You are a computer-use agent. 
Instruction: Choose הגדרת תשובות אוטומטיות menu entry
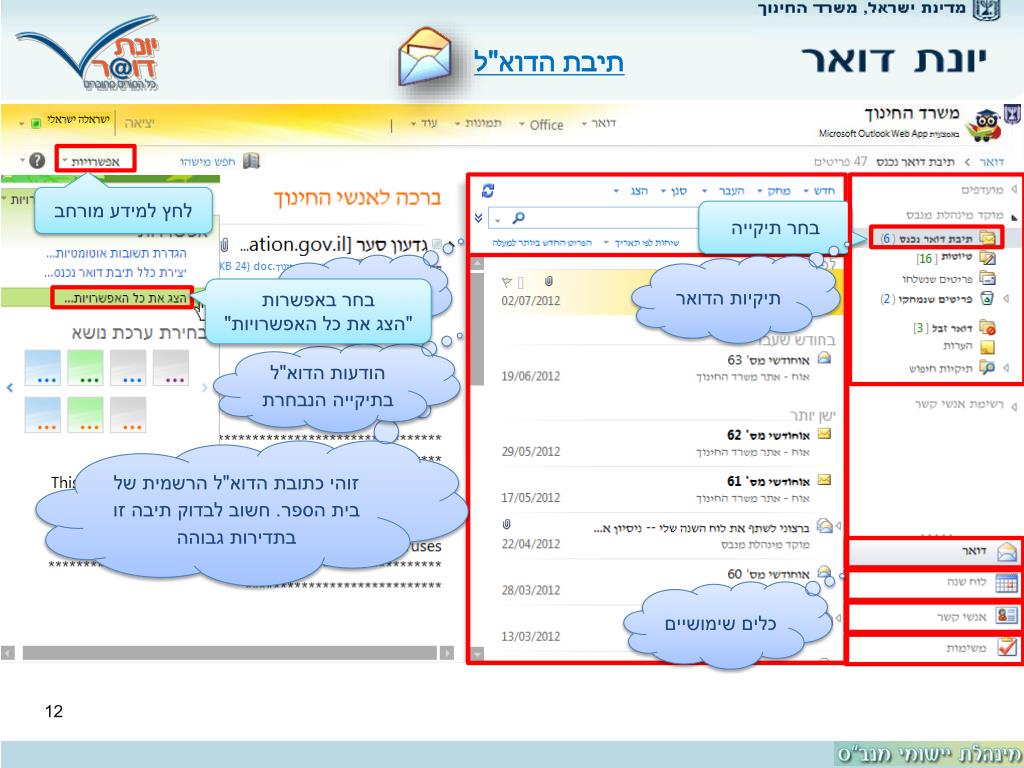116,253
